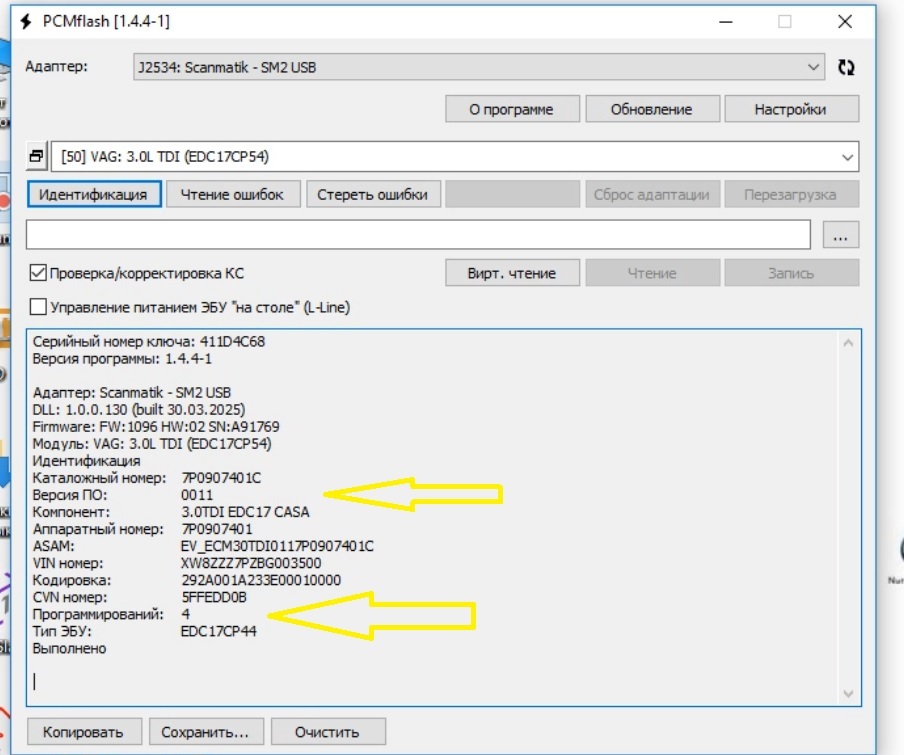904x755 pixels.
Task: Clear log with Очистить button
Action: [x=328, y=731]
